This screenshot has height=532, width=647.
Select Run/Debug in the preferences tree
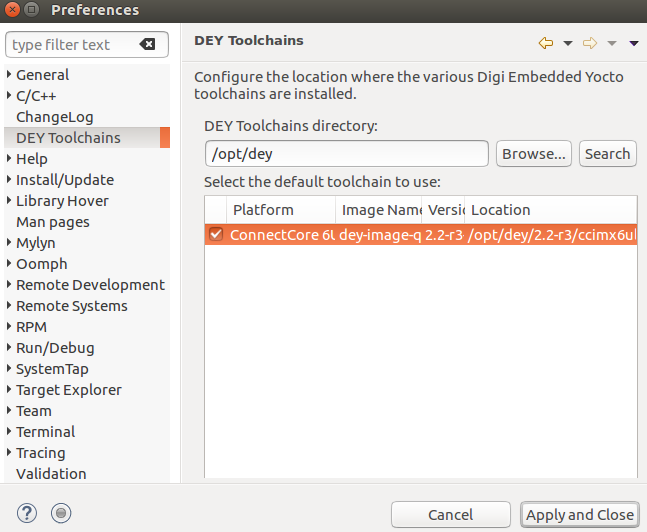55,348
